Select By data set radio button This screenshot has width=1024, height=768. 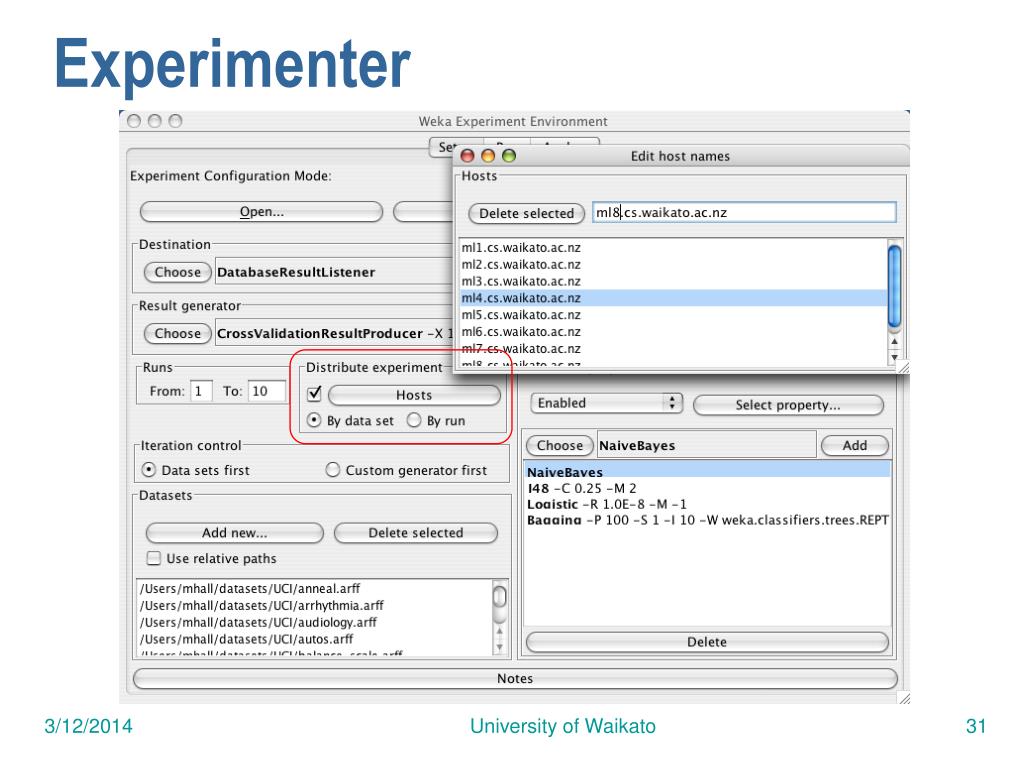click(314, 420)
